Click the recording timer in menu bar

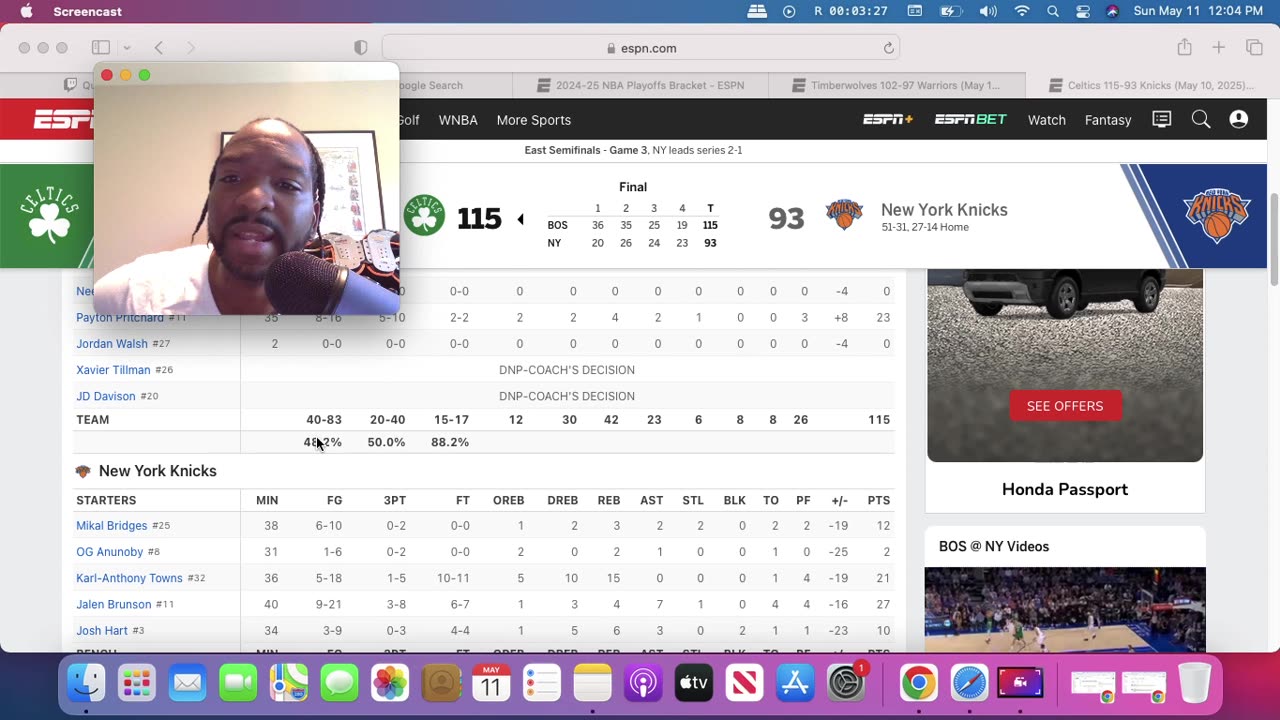coord(850,11)
